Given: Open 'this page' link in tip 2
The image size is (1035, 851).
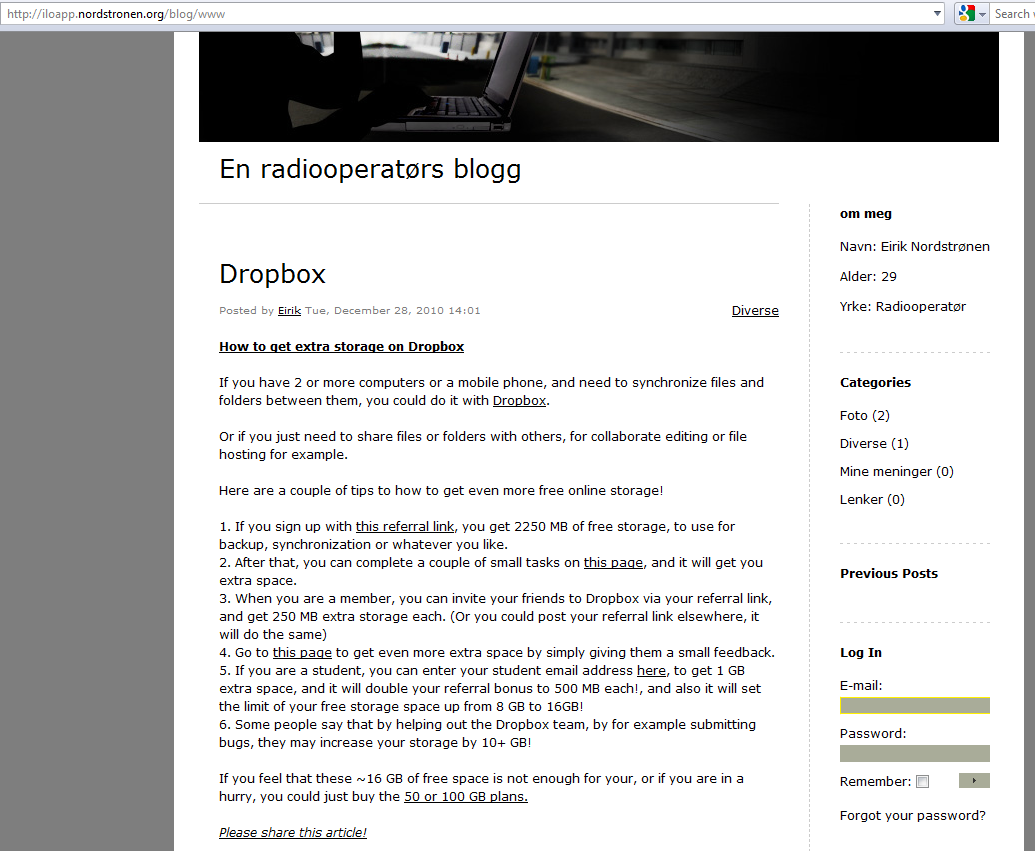Looking at the screenshot, I should click(x=613, y=562).
